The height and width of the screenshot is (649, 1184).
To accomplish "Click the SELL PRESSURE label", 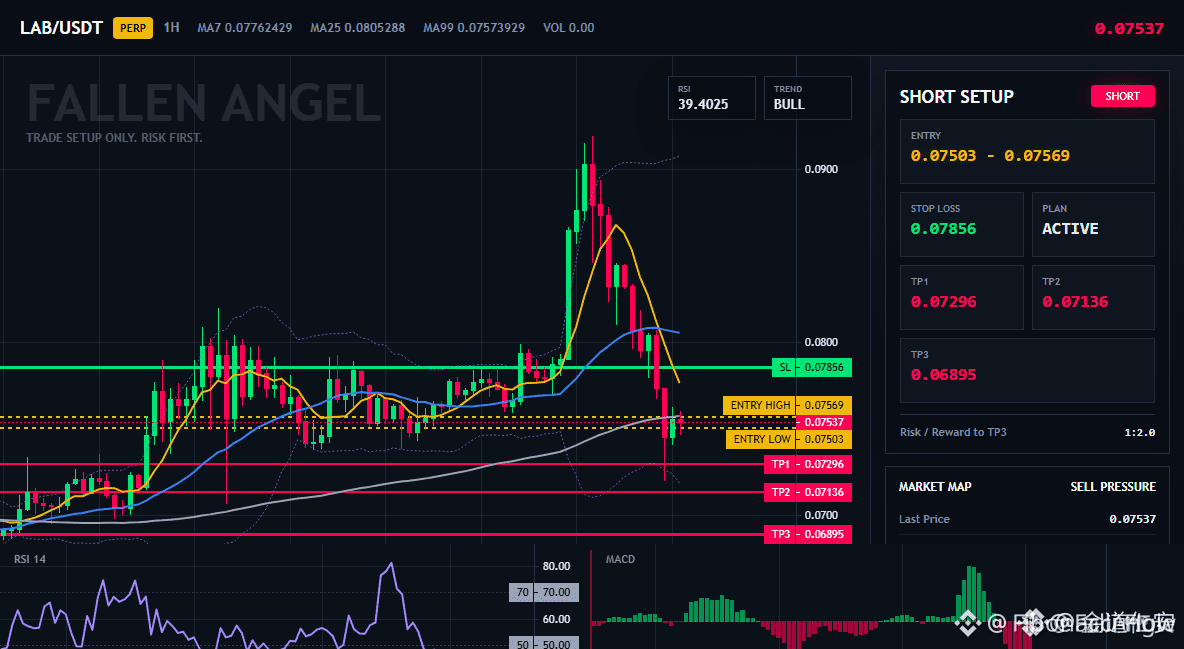I will pyautogui.click(x=1112, y=487).
